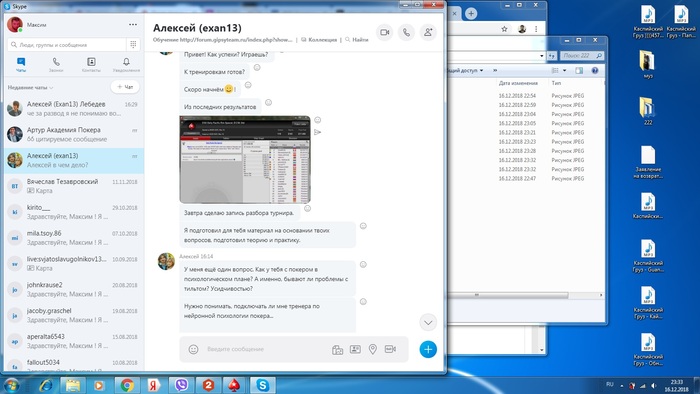Start an audio call with Алексей

[406, 33]
